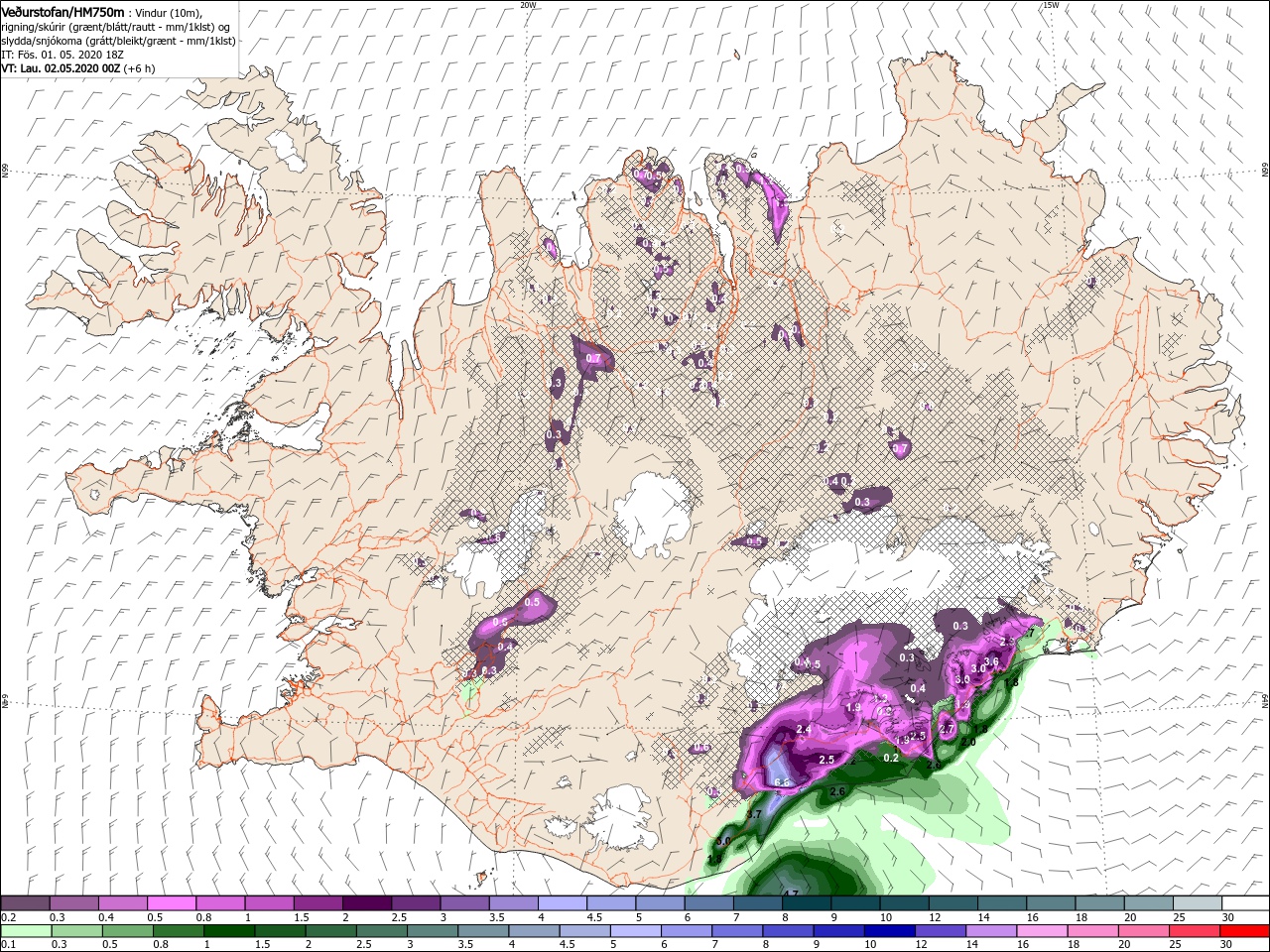Select the 4.7 precipitation value offshore
Image resolution: width=1270 pixels, height=952 pixels.
point(790,894)
